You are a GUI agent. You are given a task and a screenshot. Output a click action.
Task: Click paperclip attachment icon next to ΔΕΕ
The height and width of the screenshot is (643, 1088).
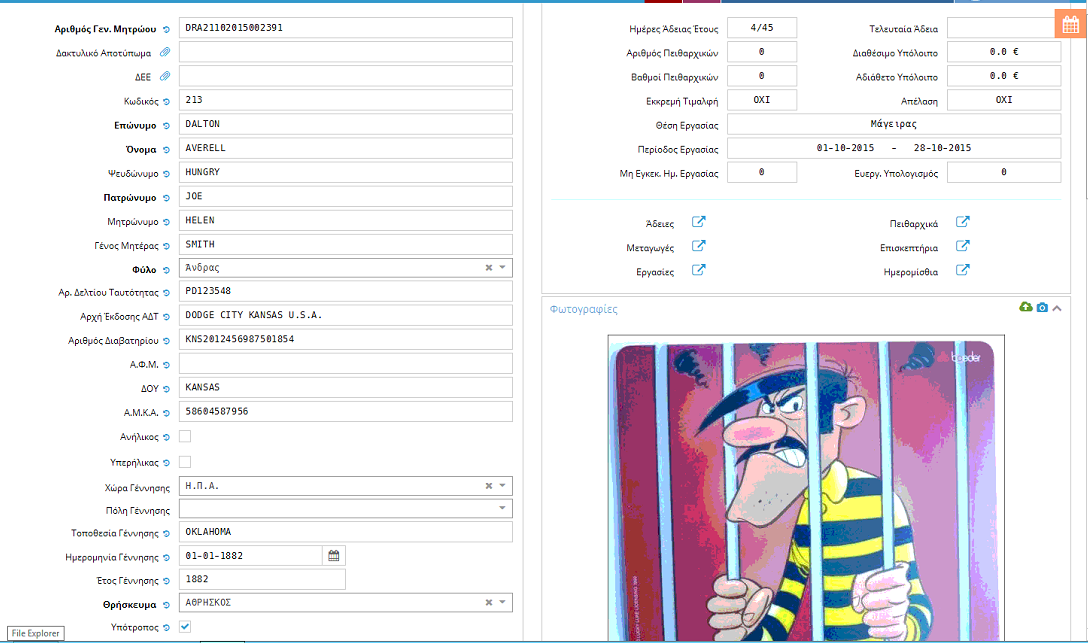165,76
